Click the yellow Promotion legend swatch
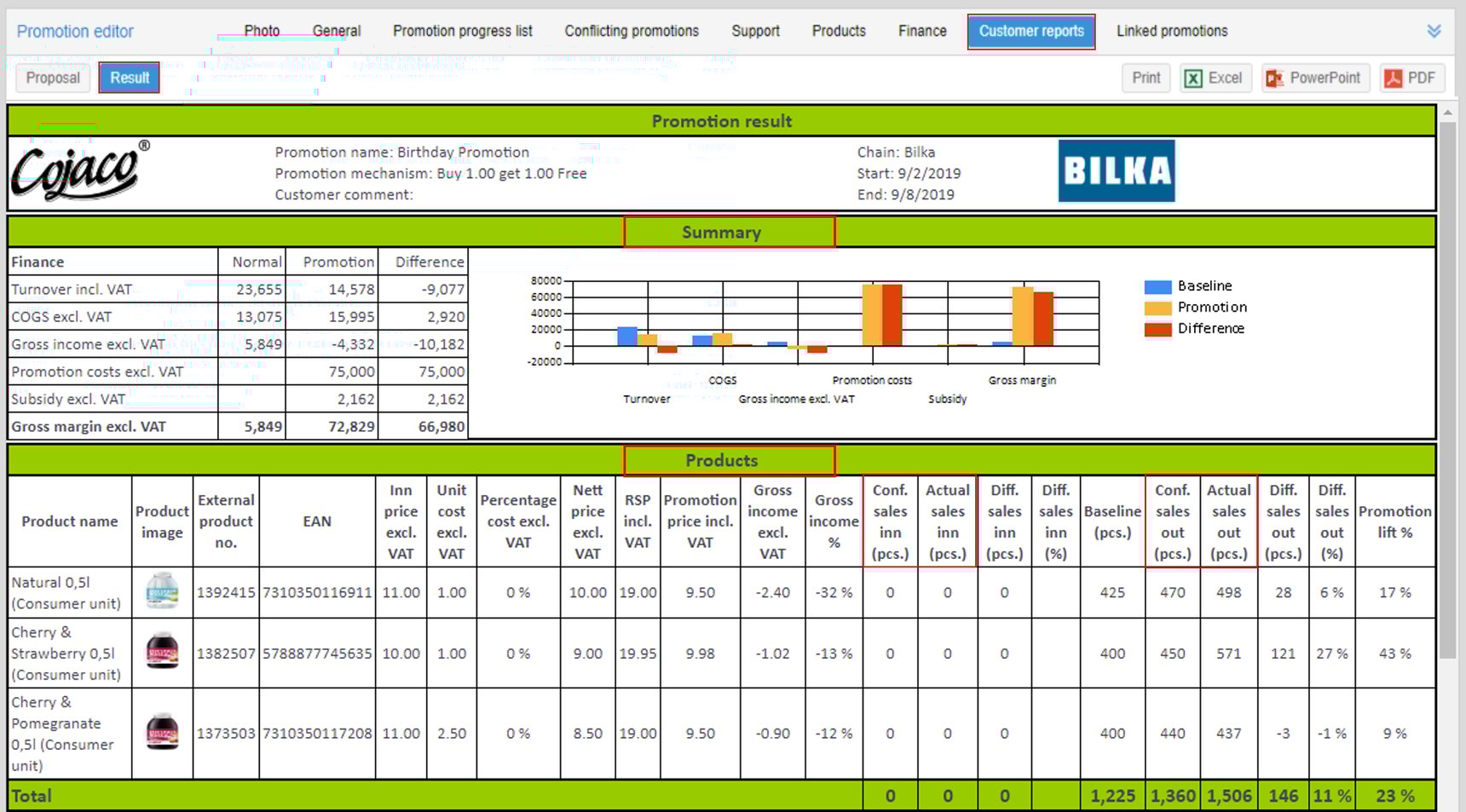 click(1159, 307)
